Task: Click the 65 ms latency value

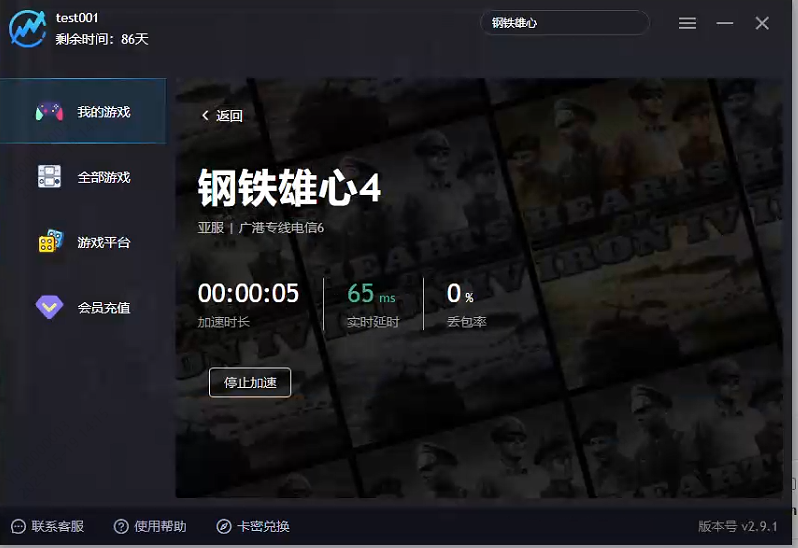Action: point(371,294)
